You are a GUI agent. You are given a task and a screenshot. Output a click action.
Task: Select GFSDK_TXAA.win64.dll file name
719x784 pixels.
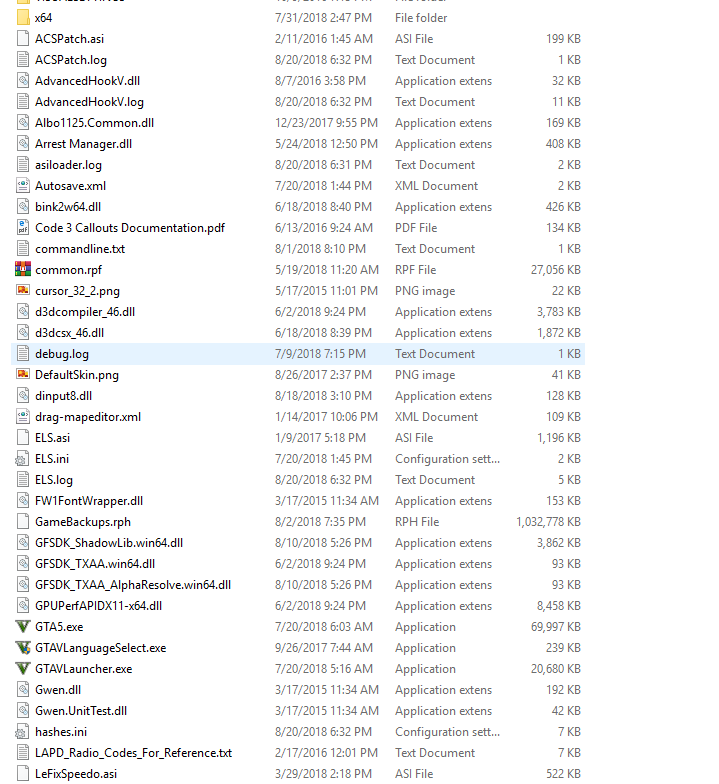coord(95,564)
